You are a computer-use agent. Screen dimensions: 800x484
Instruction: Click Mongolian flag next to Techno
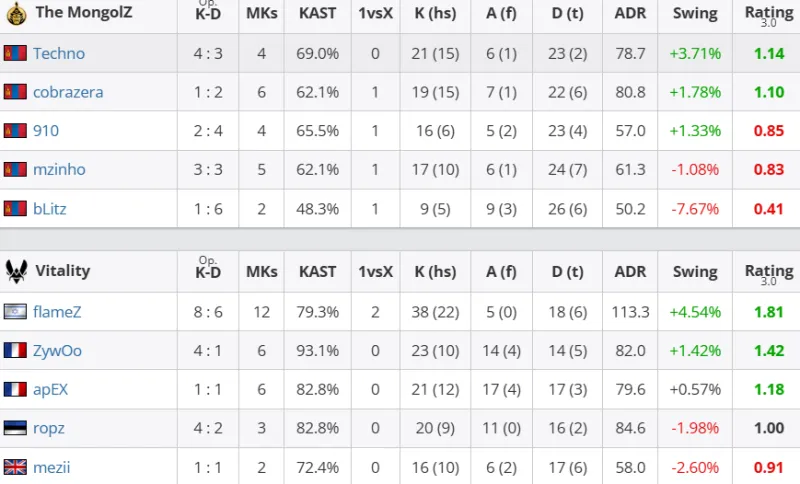click(x=15, y=53)
